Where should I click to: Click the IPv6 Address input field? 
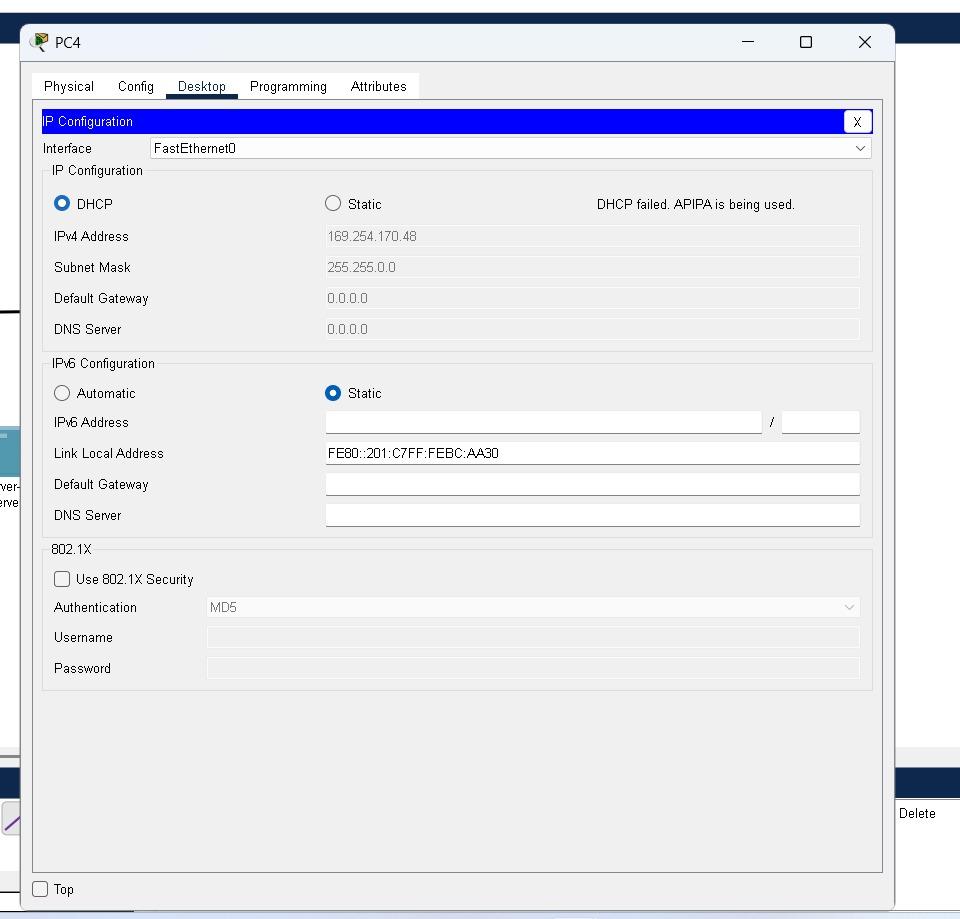click(x=543, y=423)
